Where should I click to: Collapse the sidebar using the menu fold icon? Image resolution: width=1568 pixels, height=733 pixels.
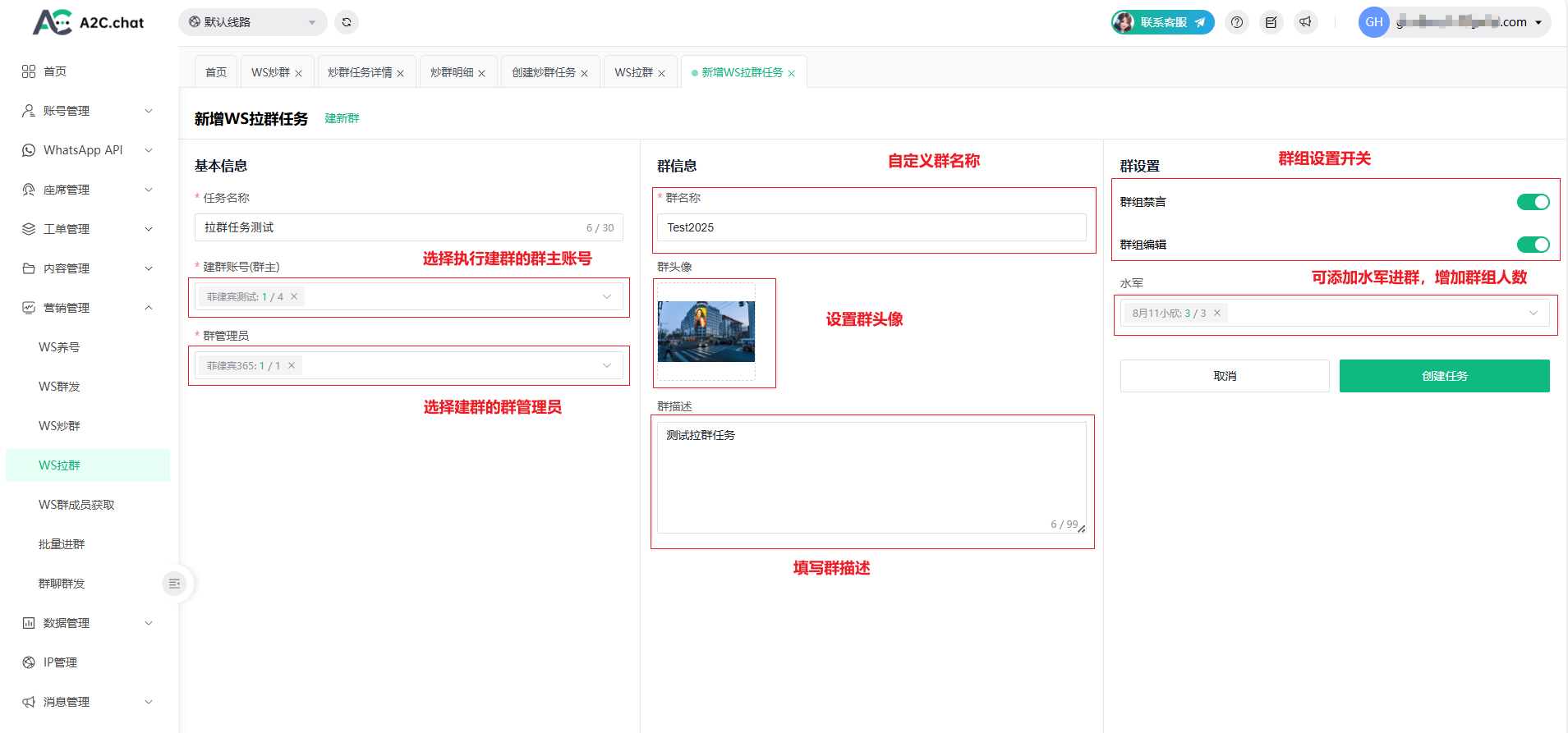click(174, 584)
